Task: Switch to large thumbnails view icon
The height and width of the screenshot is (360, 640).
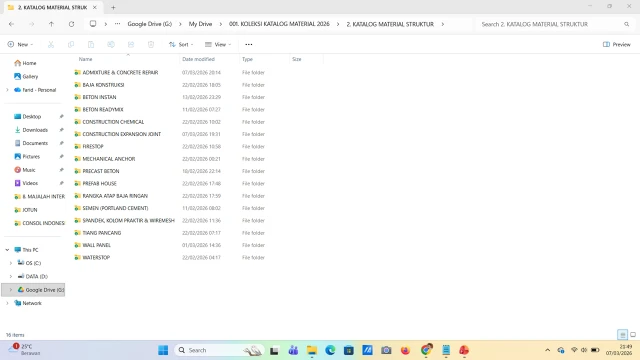Action: tap(633, 335)
